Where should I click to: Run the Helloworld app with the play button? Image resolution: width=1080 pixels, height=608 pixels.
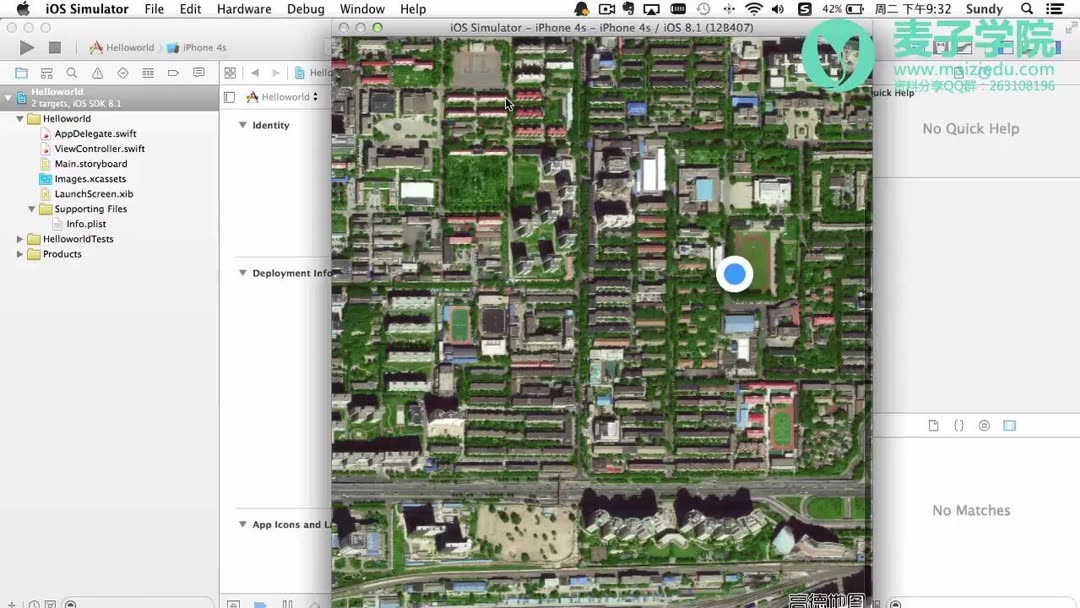(25, 47)
